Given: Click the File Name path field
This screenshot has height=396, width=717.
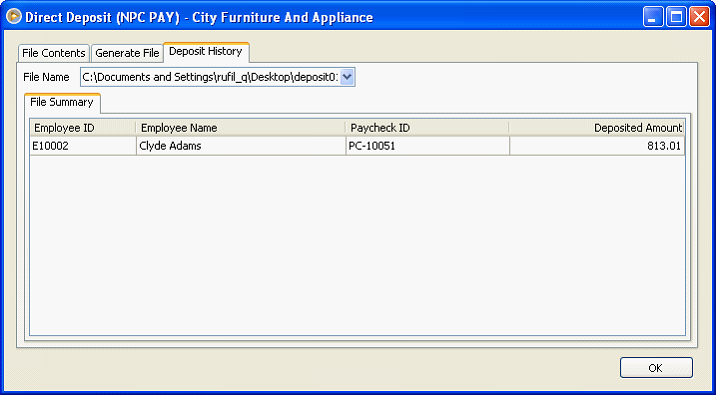Looking at the screenshot, I should tap(210, 77).
